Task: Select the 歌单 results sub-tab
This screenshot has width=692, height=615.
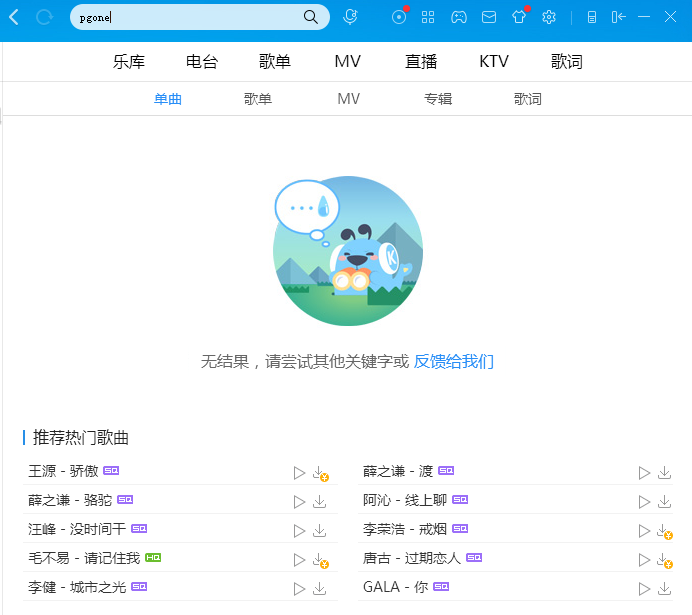Action: (x=258, y=99)
